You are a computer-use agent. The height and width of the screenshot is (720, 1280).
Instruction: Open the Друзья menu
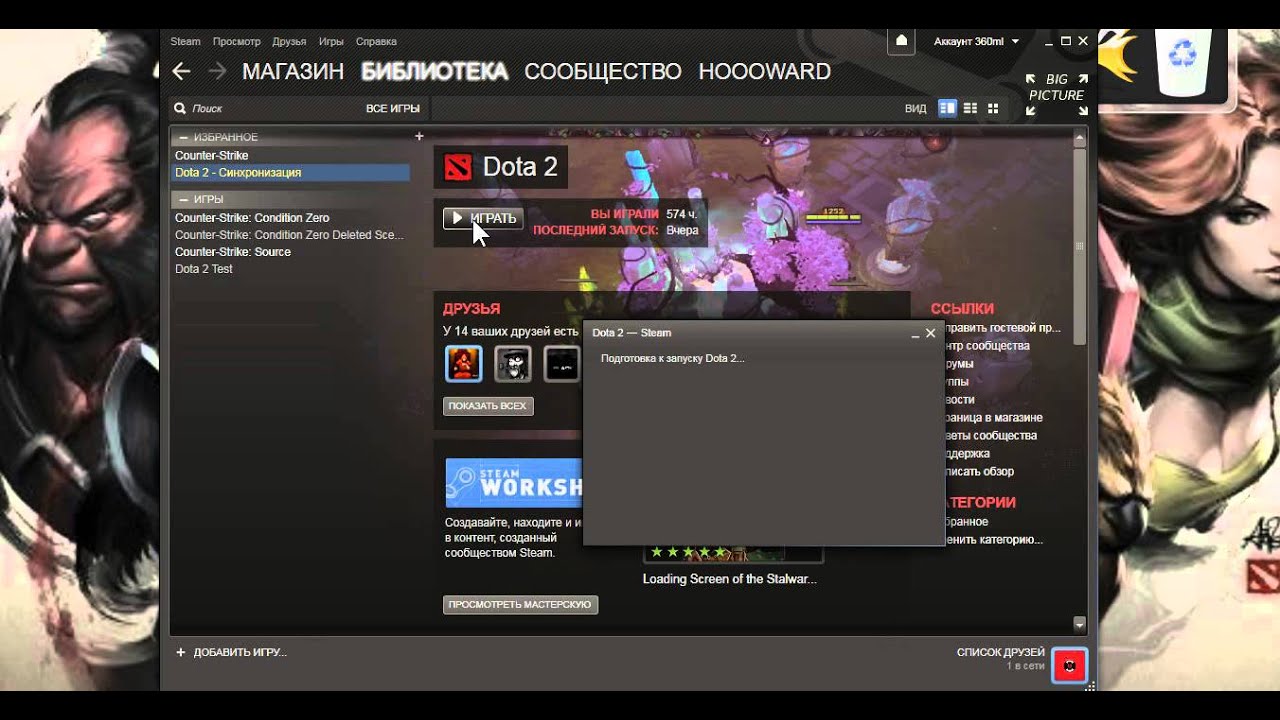289,42
